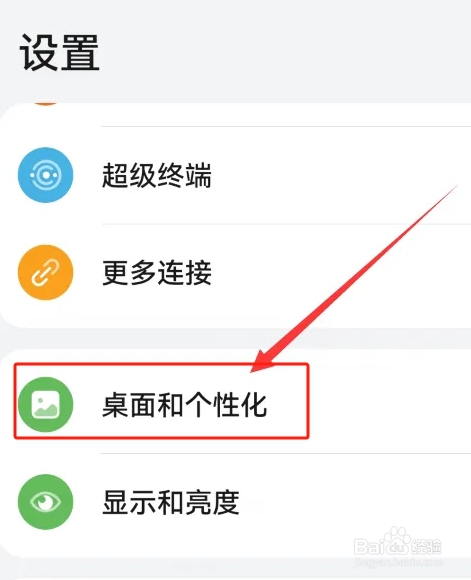Image resolution: width=471 pixels, height=580 pixels.
Task: Click the red arrow's tip
Action: pyautogui.click(x=254, y=369)
